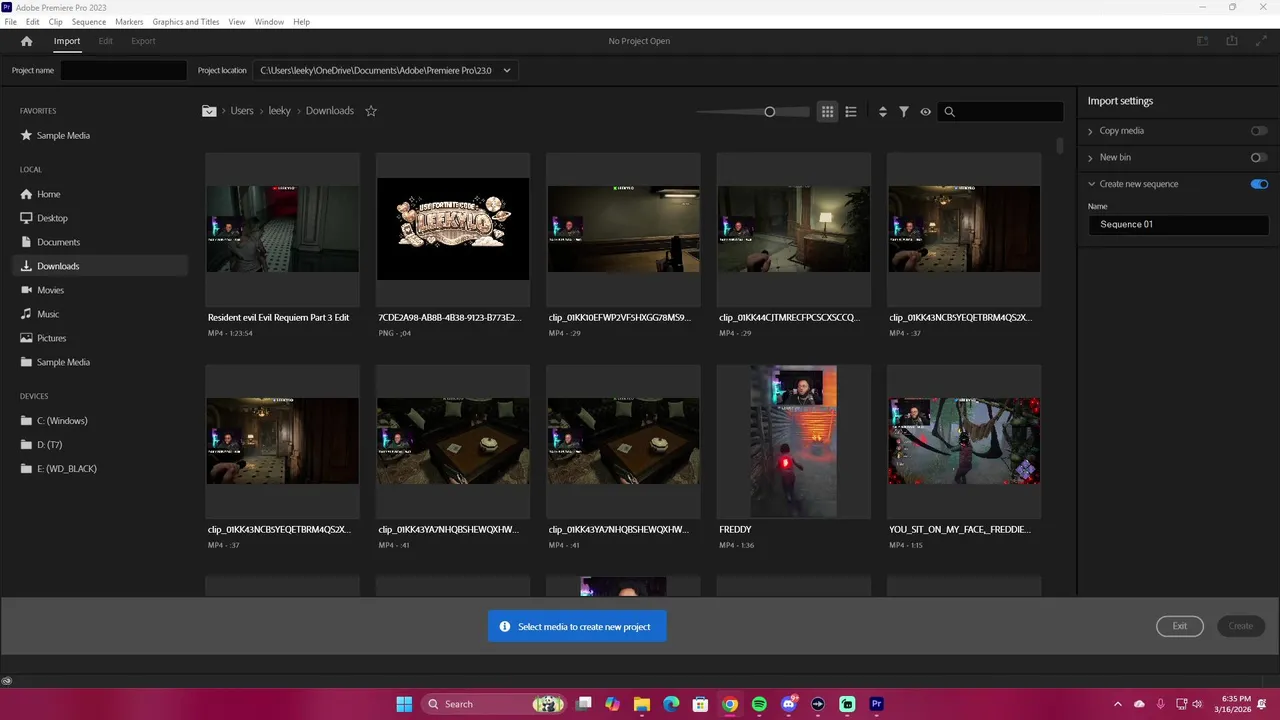The width and height of the screenshot is (1280, 720).
Task: Click the thumbnail size slider handle
Action: point(770,112)
